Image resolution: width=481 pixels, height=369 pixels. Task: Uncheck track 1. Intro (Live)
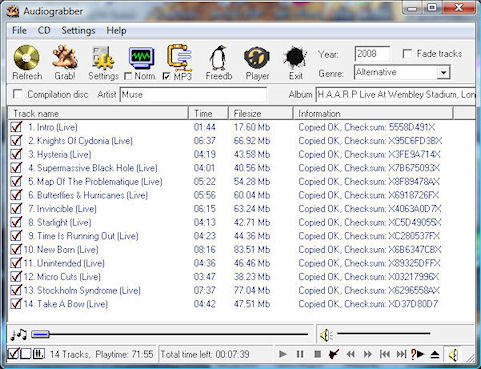click(16, 127)
